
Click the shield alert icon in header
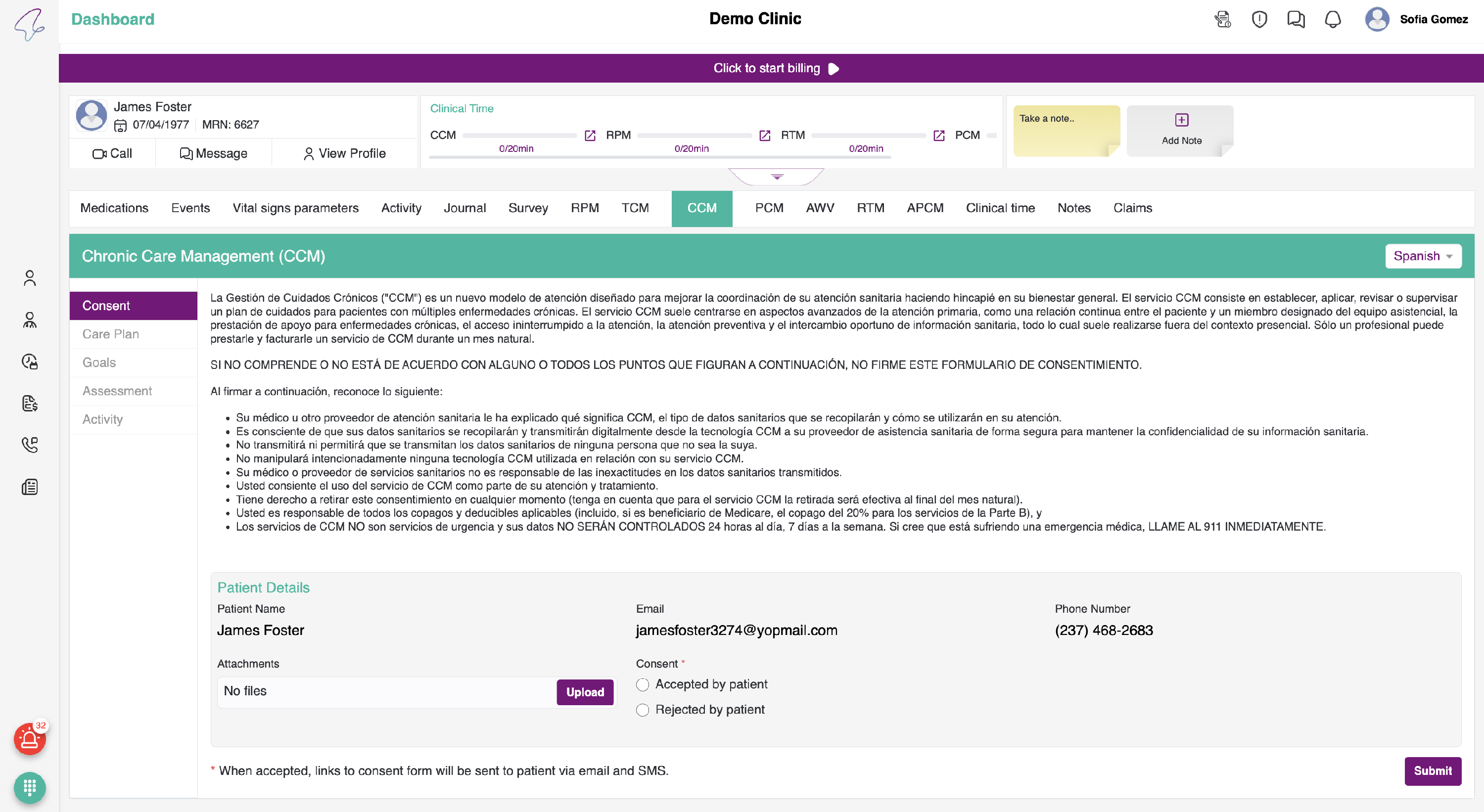click(1259, 20)
